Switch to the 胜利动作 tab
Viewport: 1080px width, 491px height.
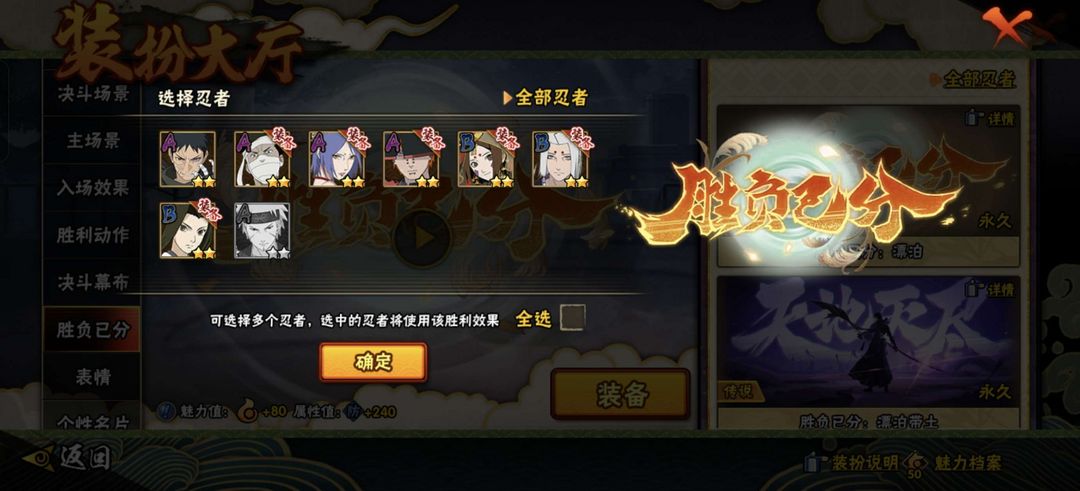pos(92,234)
